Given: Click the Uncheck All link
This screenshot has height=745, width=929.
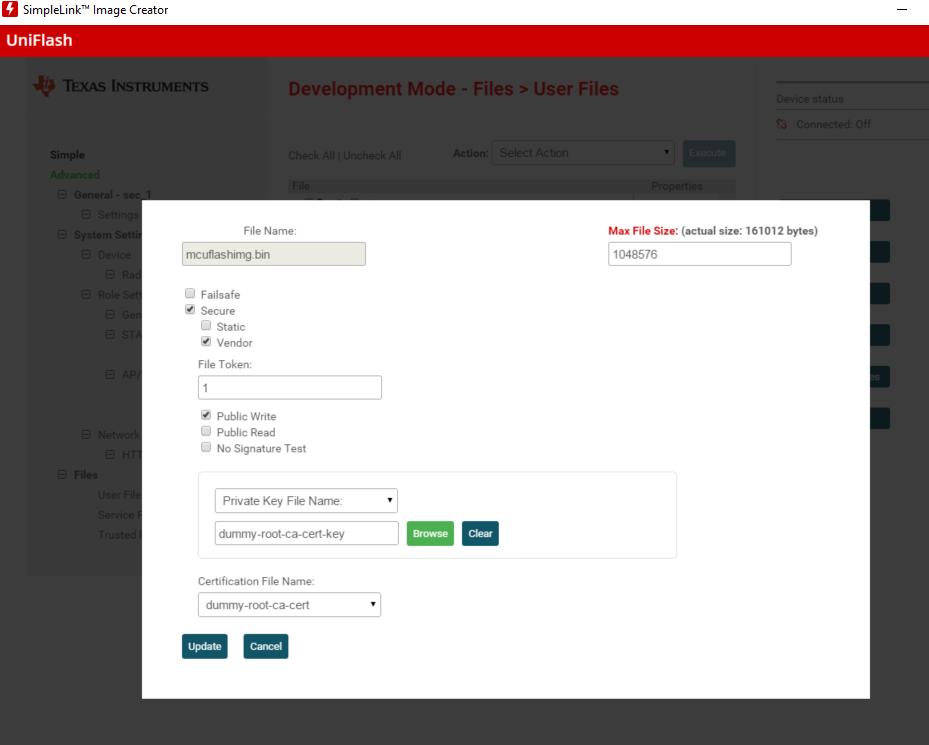Looking at the screenshot, I should (372, 155).
